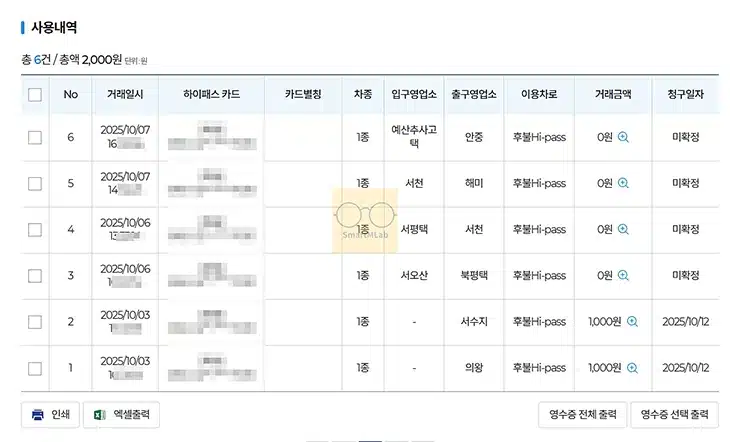Toggle the select-all header checkbox
730x442 pixels.
(x=35, y=95)
